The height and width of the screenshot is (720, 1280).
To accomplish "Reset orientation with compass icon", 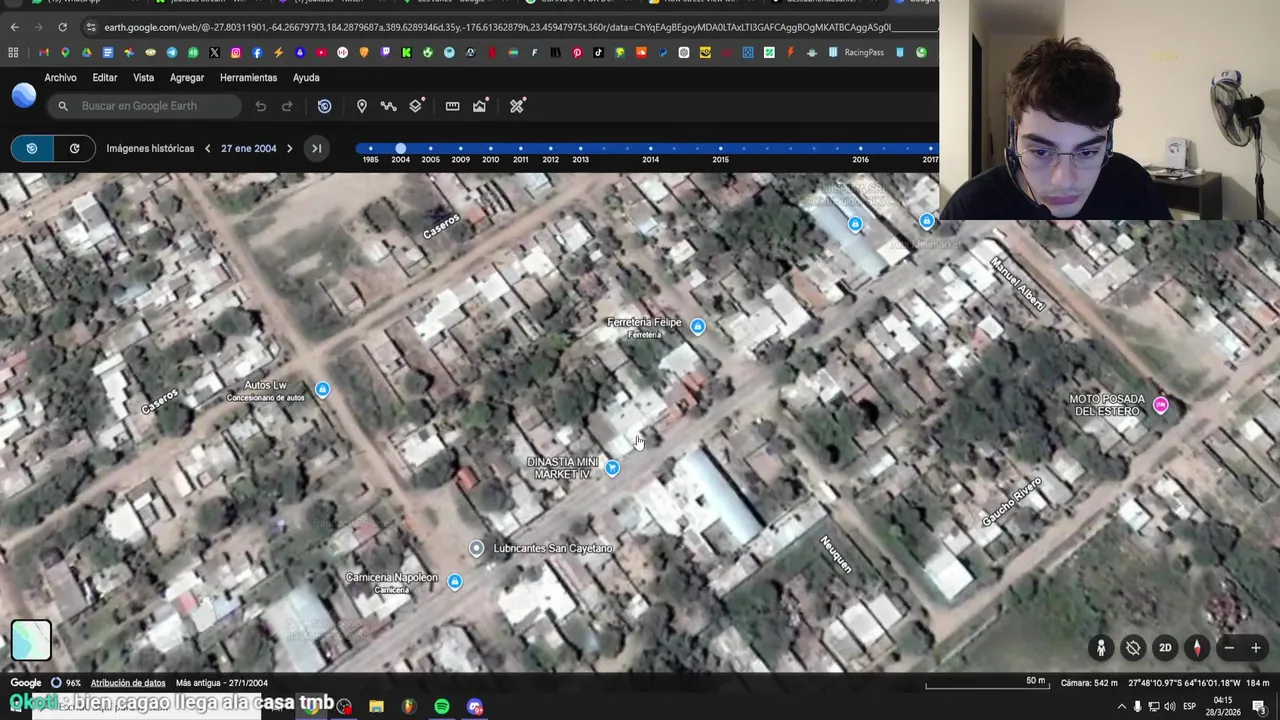I will [1197, 648].
